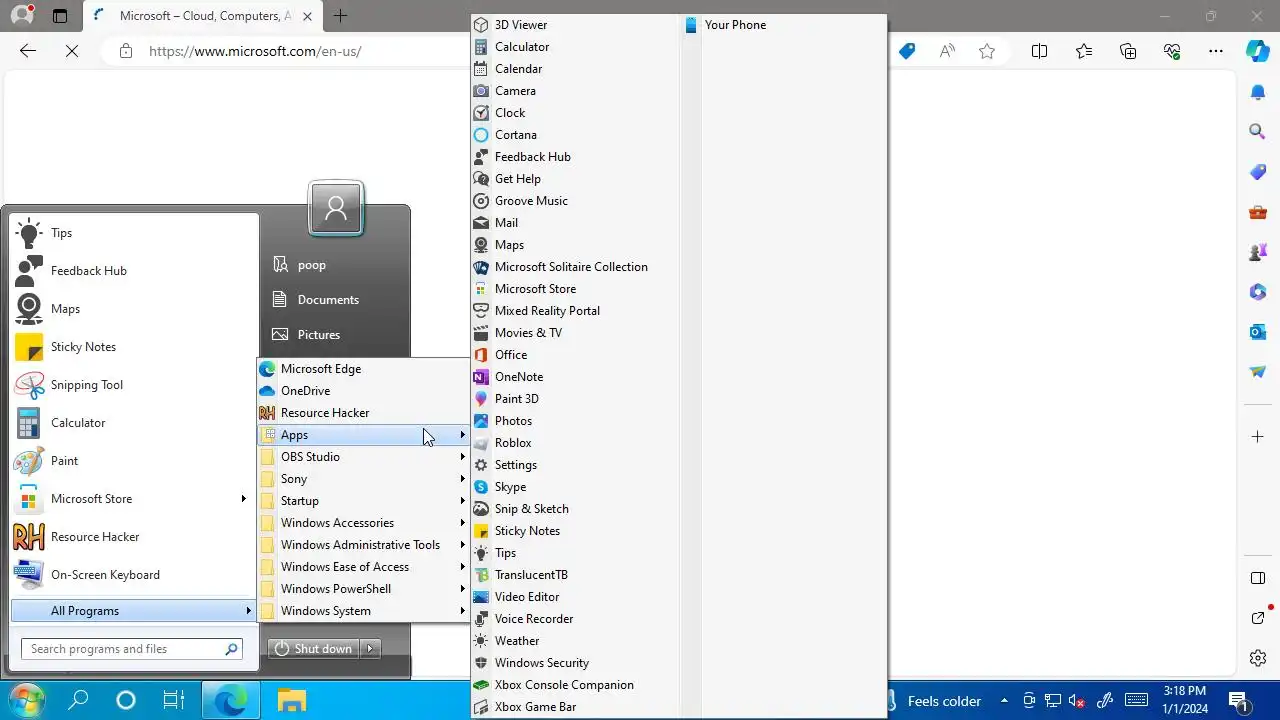The height and width of the screenshot is (720, 1280).
Task: Click the Start orb on taskbar
Action: [x=27, y=700]
